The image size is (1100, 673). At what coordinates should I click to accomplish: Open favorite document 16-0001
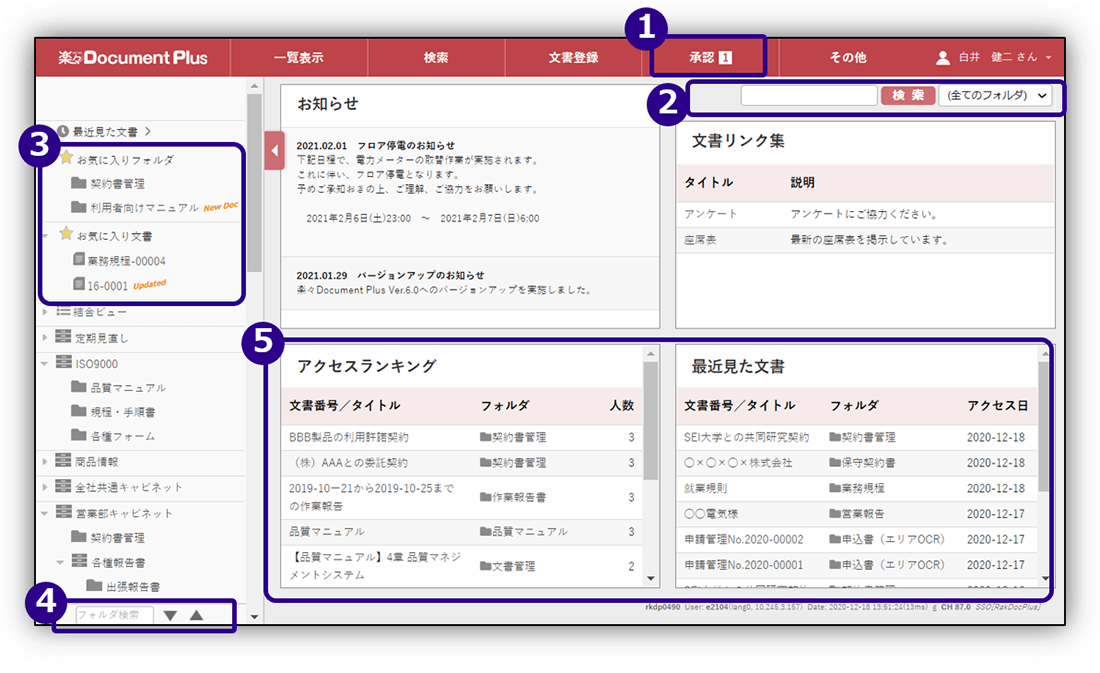(x=107, y=286)
